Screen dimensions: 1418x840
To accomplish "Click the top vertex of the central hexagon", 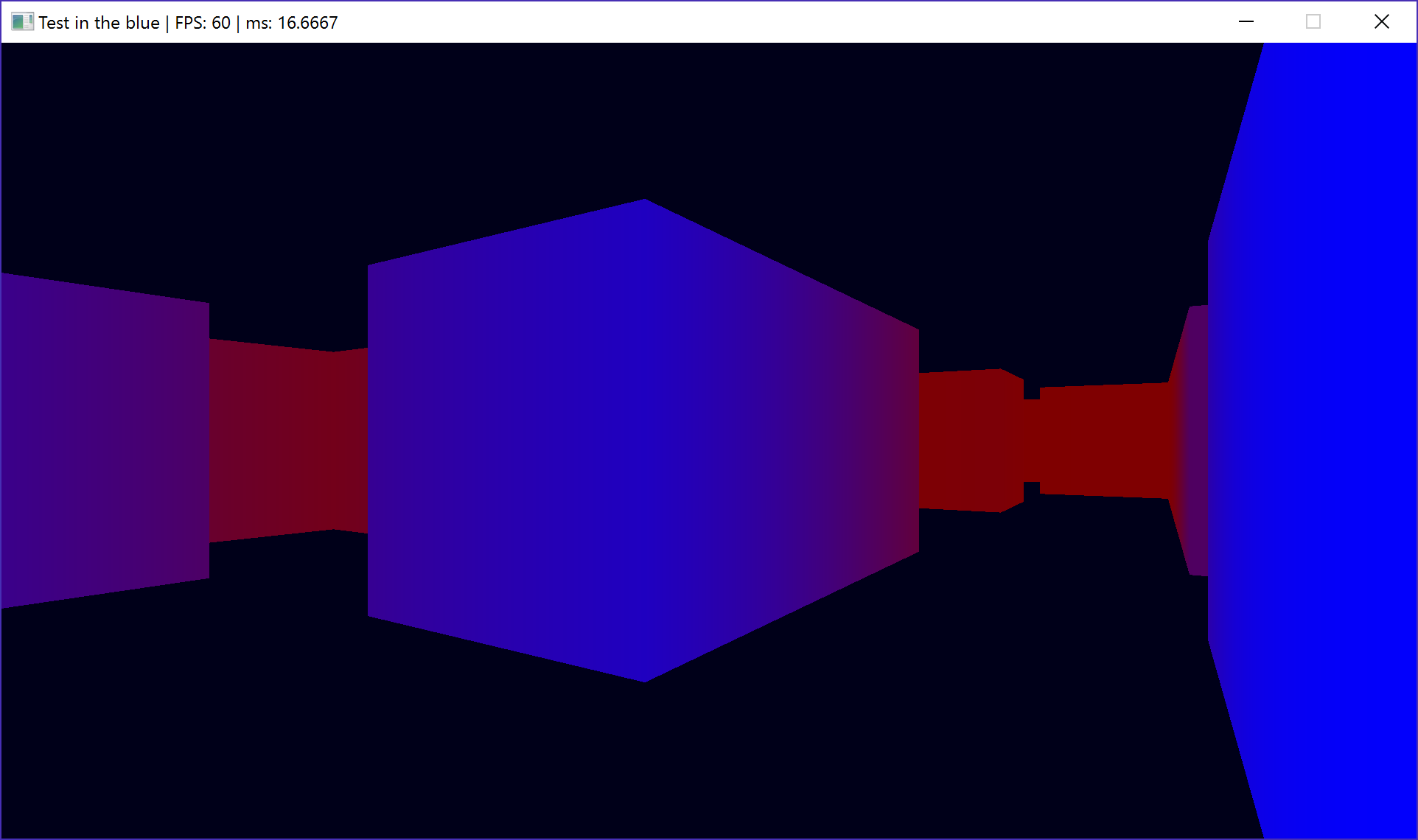I will click(644, 201).
